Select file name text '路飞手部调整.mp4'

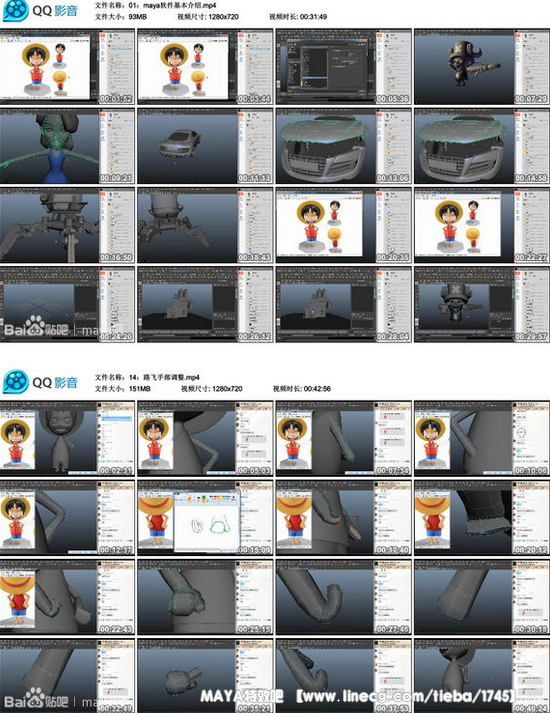[171, 377]
